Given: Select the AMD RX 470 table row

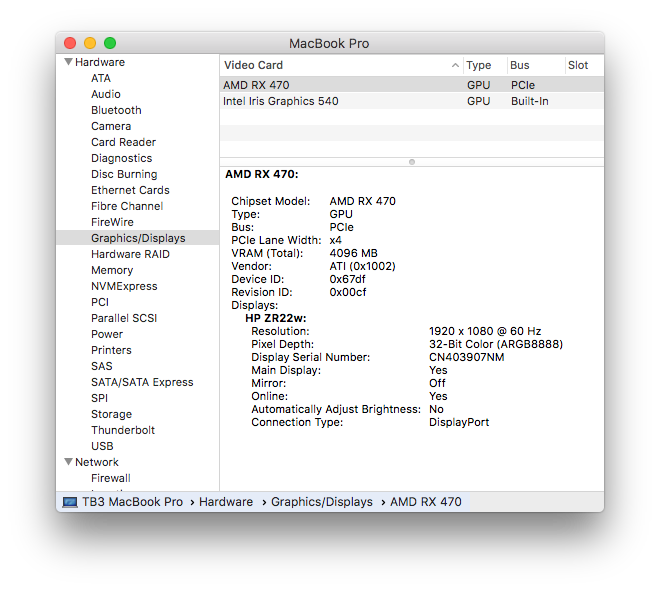Looking at the screenshot, I should point(412,85).
